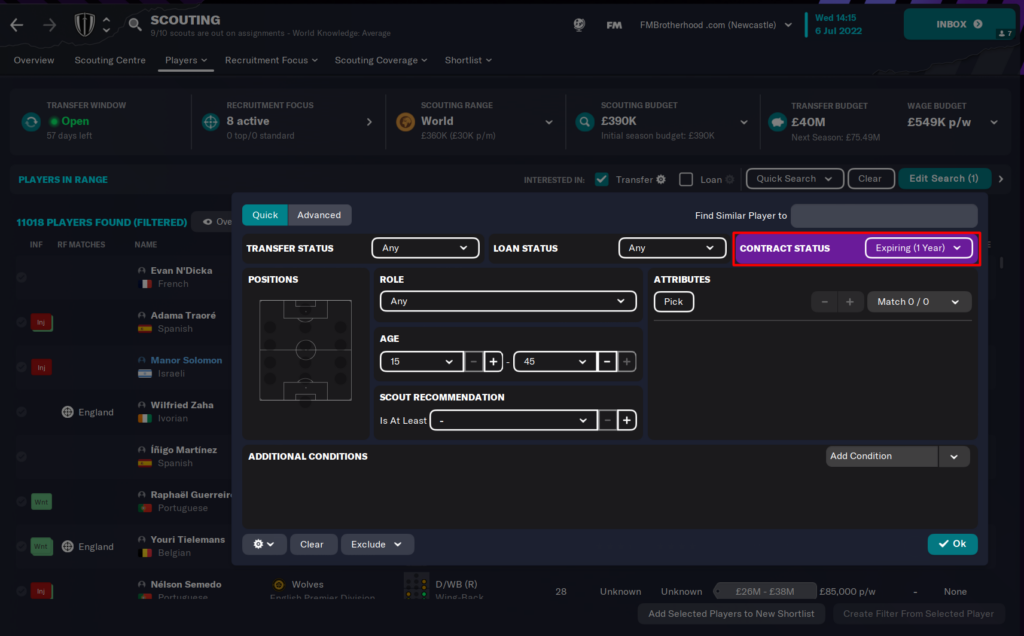Screen dimensions: 1024x636
Task: Click the back navigation arrow
Action: 16,24
